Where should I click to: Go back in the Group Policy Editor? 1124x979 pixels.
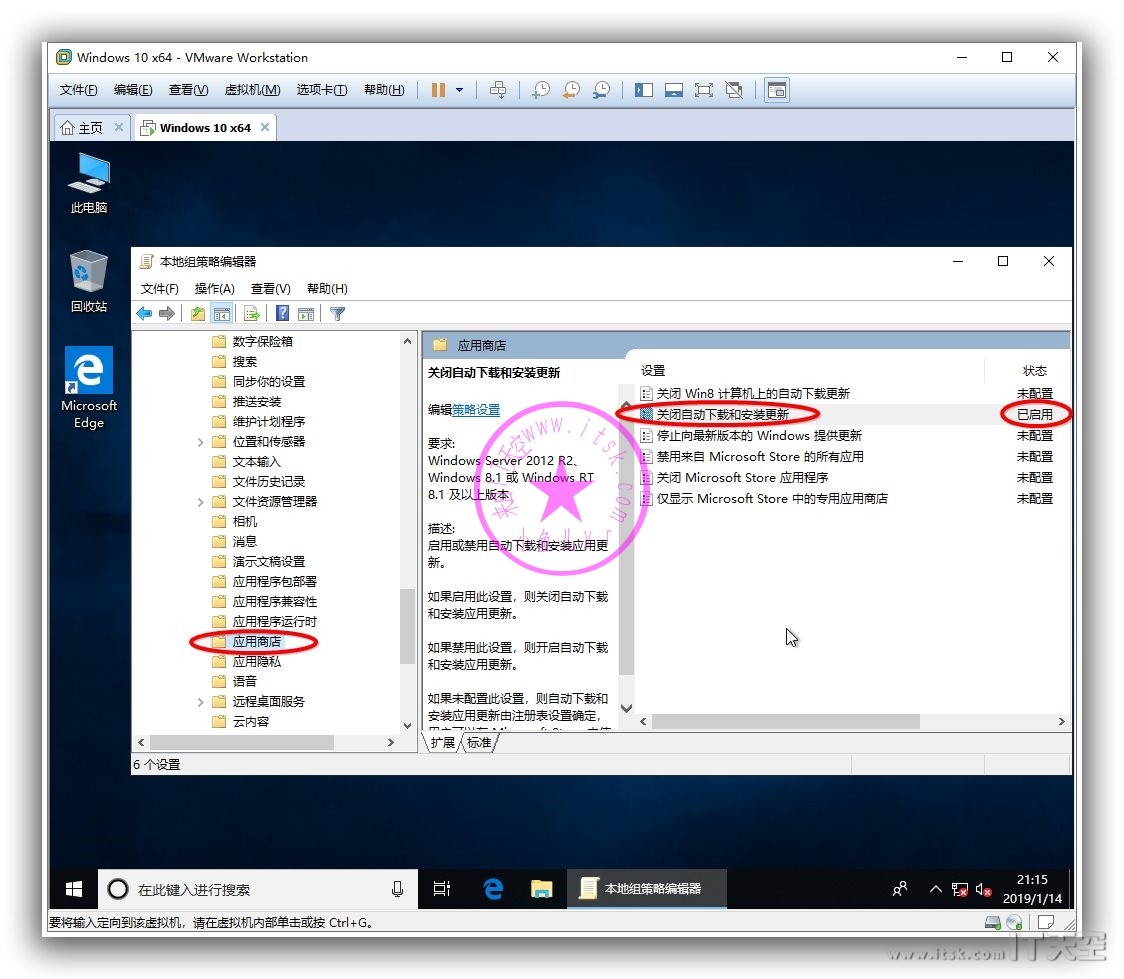pos(144,313)
